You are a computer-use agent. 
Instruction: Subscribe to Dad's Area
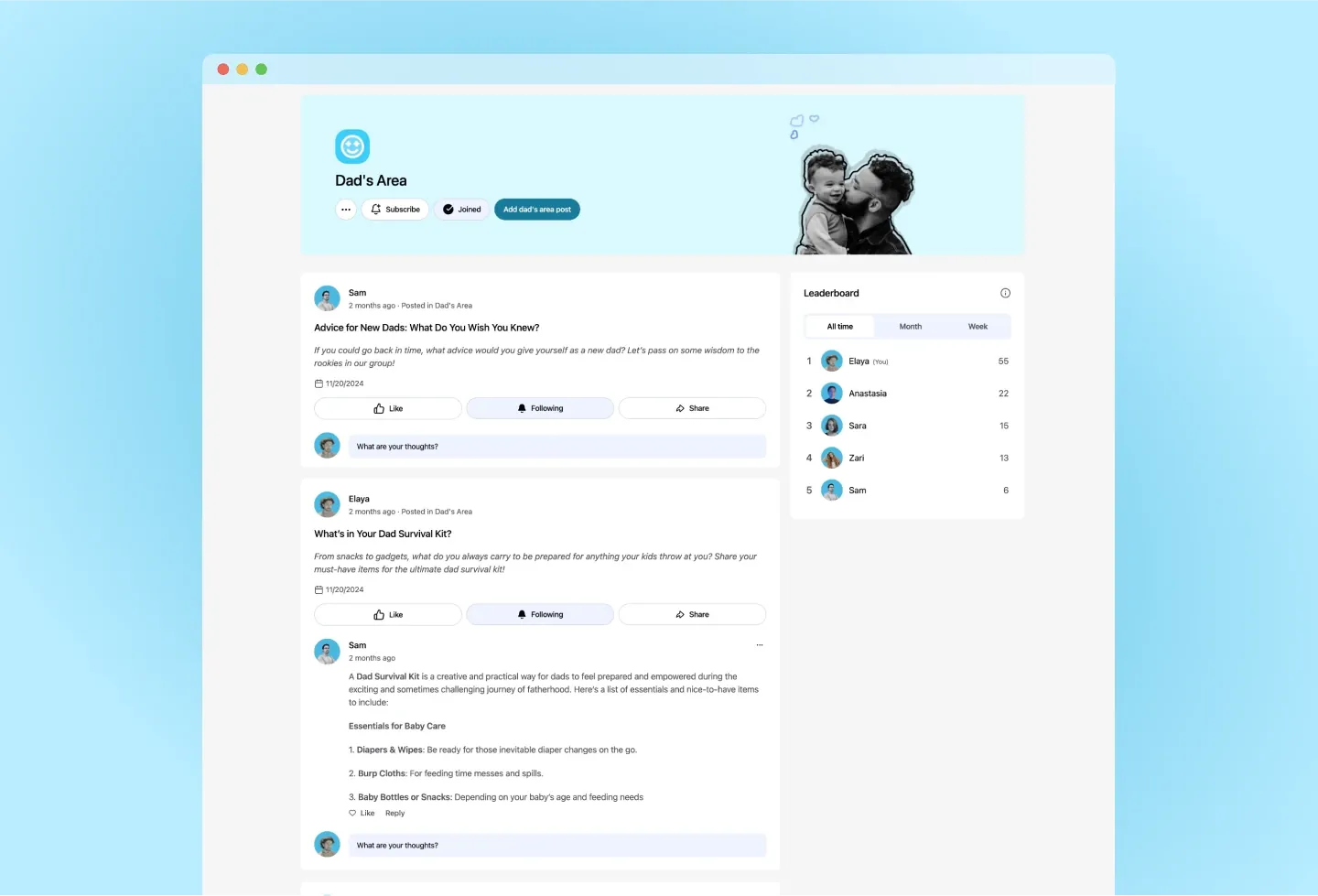point(395,210)
